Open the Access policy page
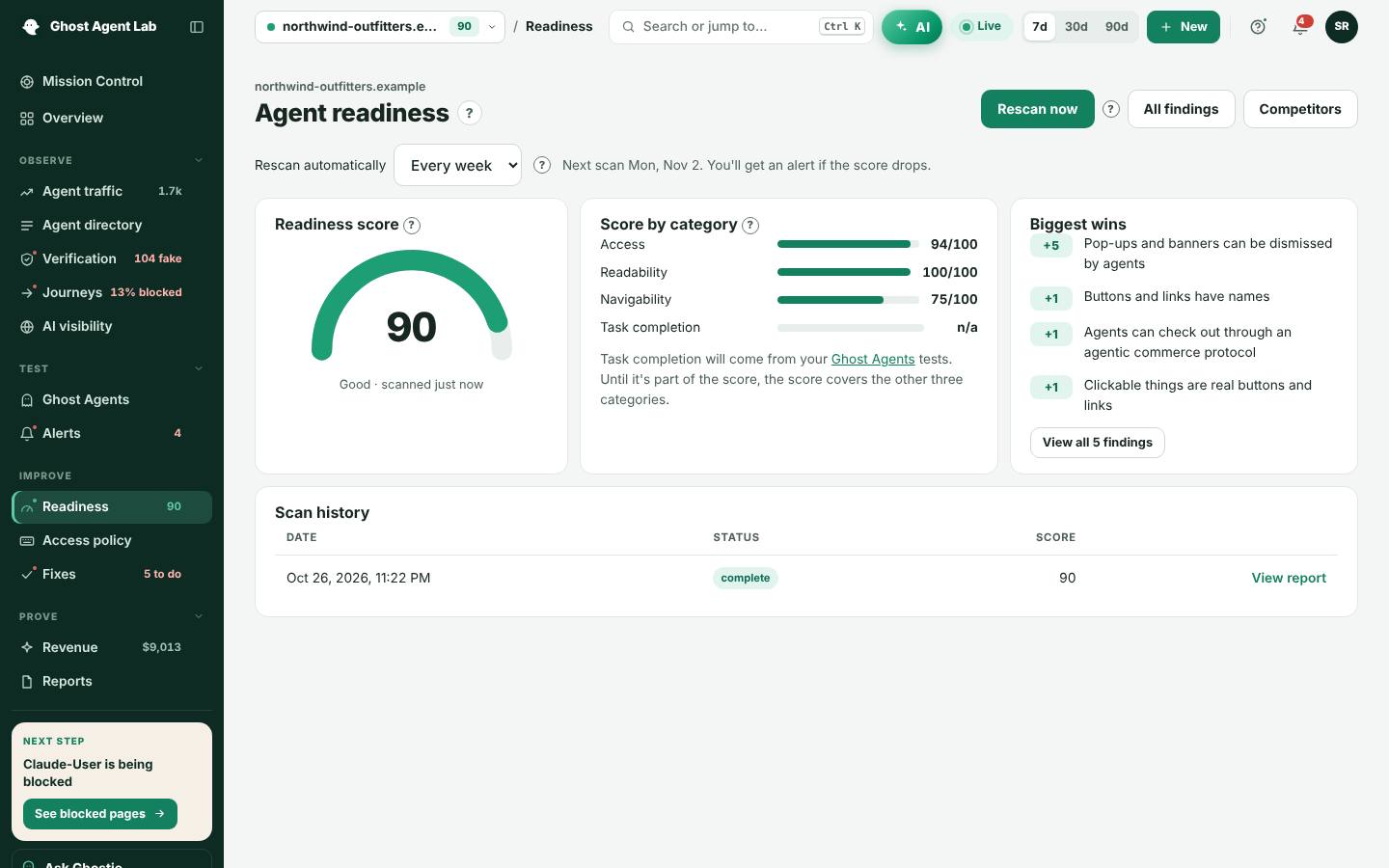This screenshot has width=1389, height=868. tap(112, 540)
